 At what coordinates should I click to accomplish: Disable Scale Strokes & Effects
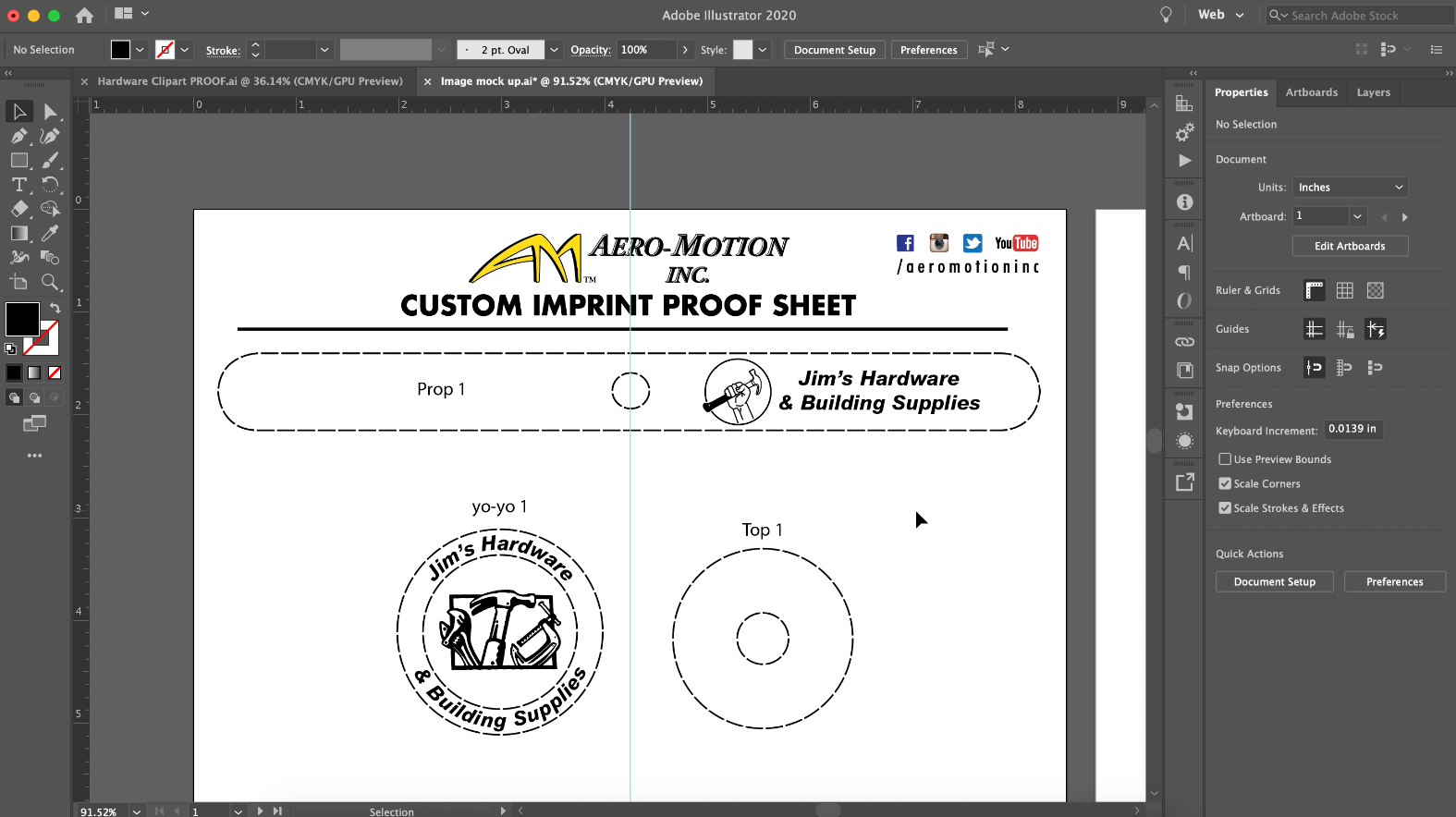point(1225,508)
